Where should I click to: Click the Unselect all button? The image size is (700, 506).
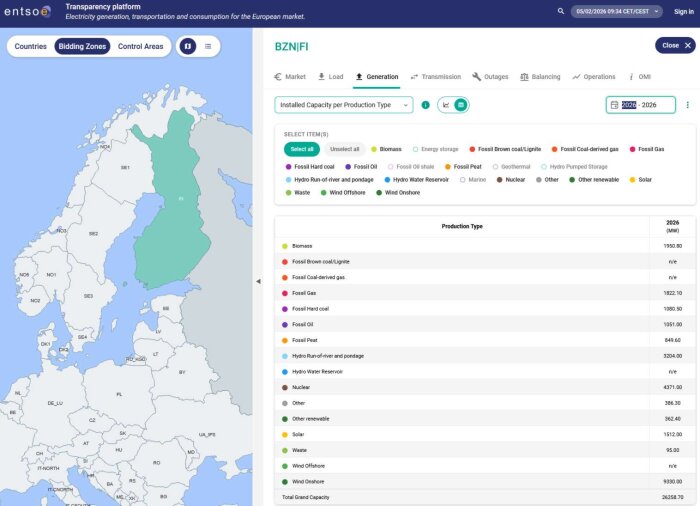point(345,149)
